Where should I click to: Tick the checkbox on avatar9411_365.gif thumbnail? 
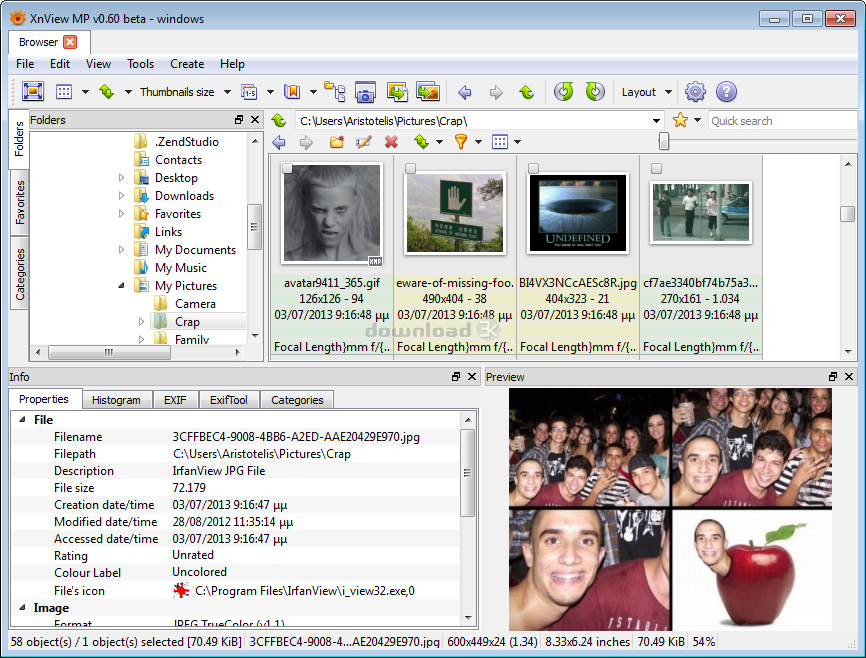click(288, 168)
